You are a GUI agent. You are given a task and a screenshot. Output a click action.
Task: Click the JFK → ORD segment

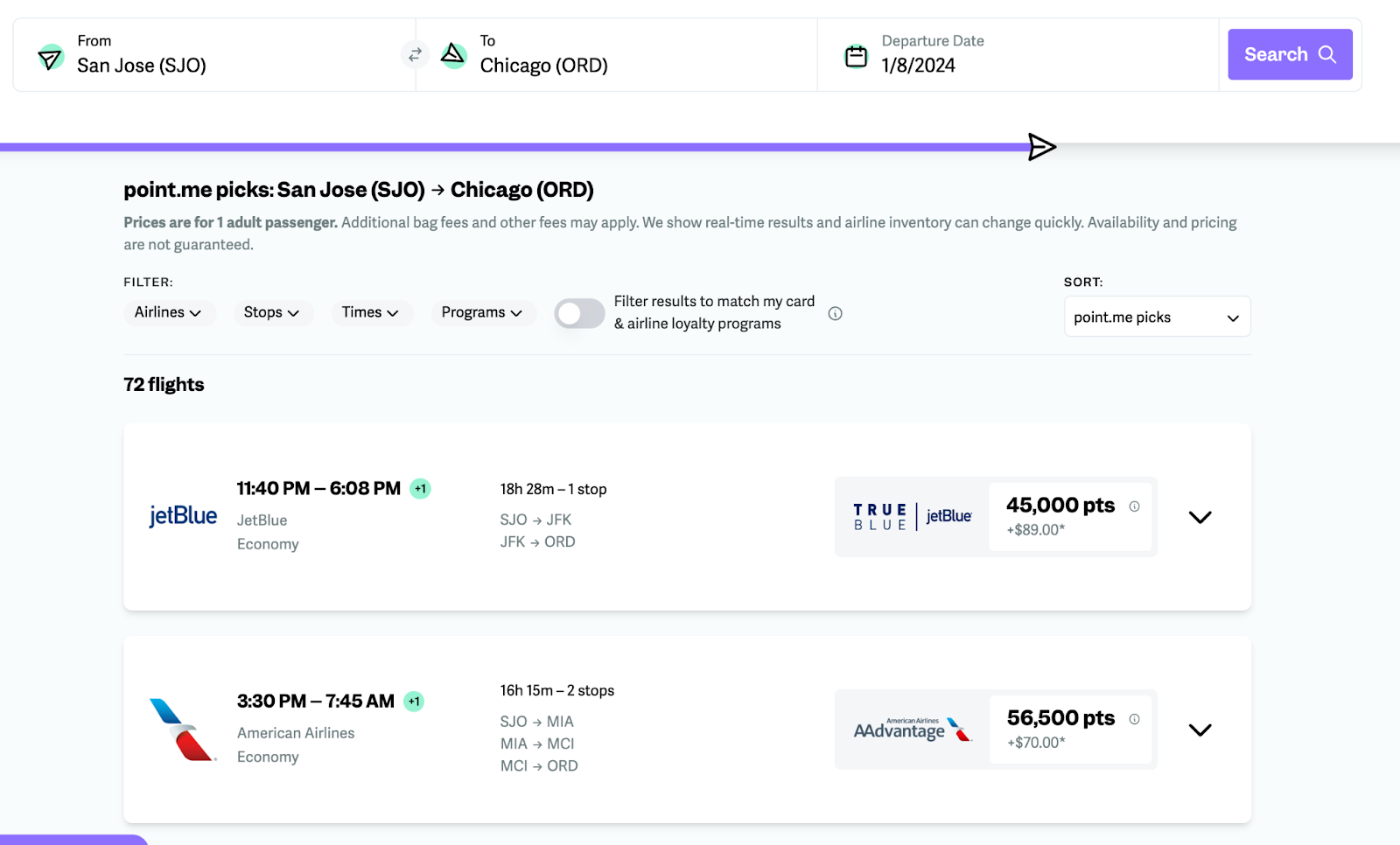(x=537, y=541)
